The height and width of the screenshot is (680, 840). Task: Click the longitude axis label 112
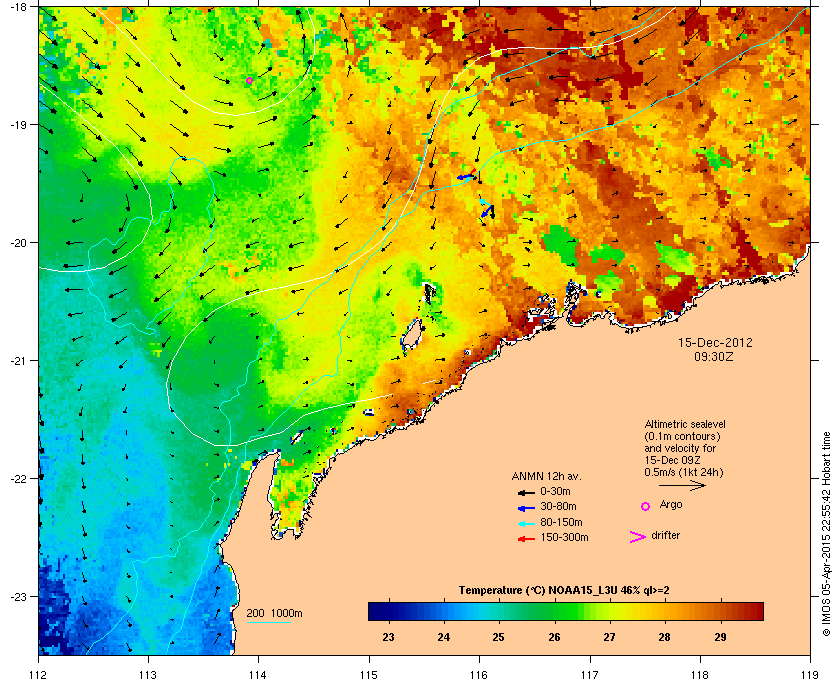39,674
